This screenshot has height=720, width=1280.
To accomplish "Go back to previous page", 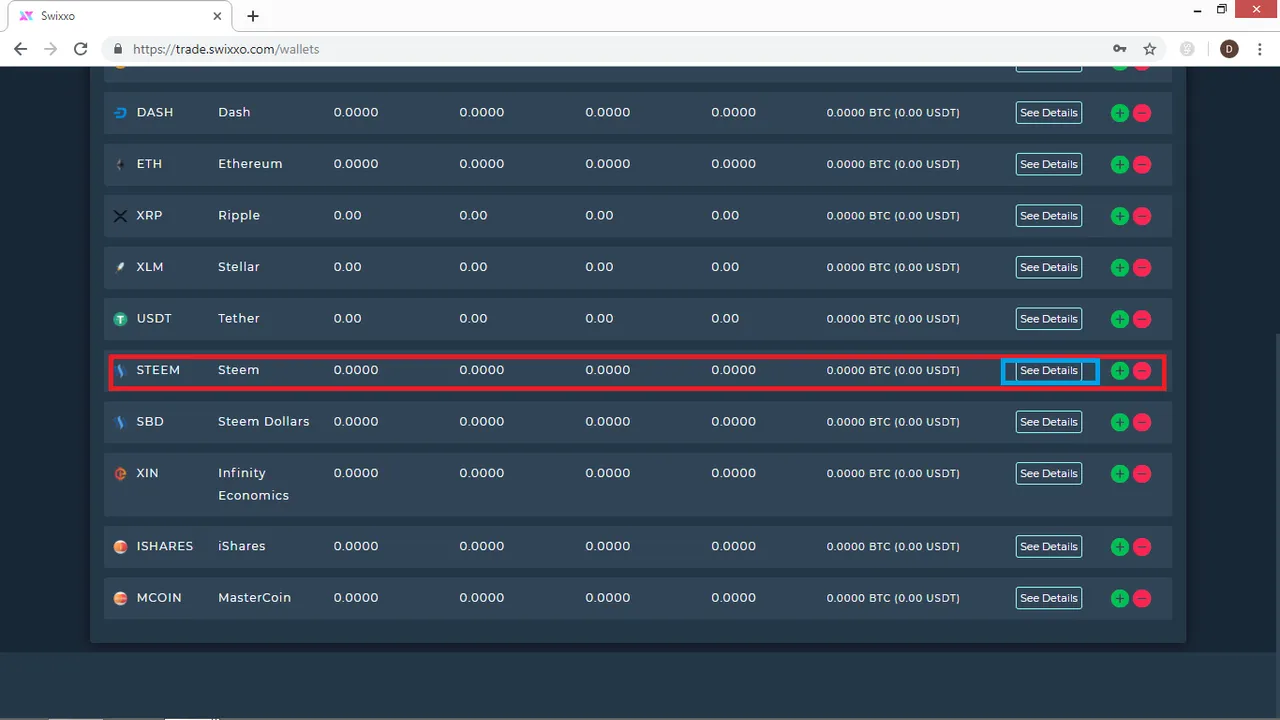I will pyautogui.click(x=21, y=49).
